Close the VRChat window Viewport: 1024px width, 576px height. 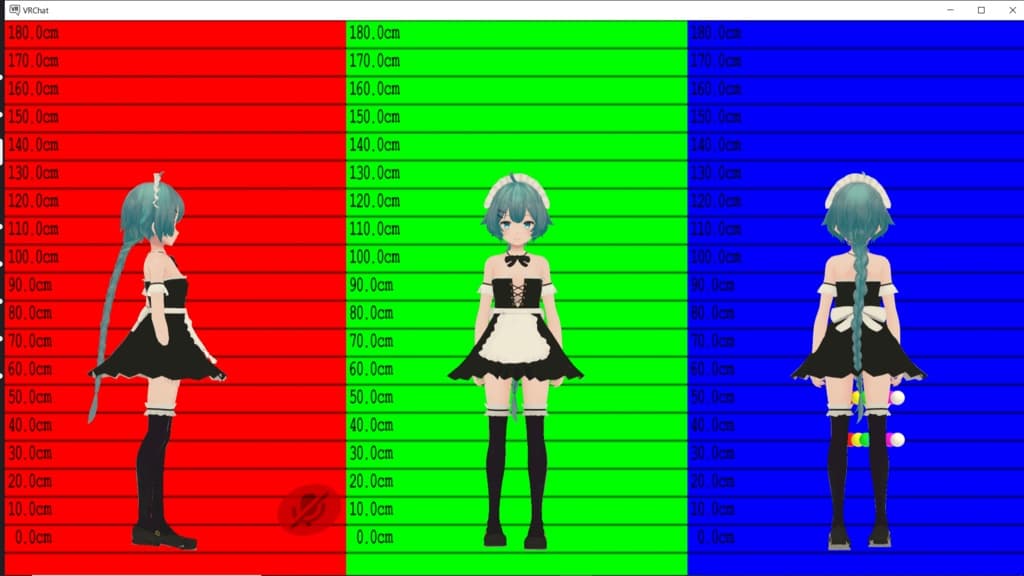1012,10
